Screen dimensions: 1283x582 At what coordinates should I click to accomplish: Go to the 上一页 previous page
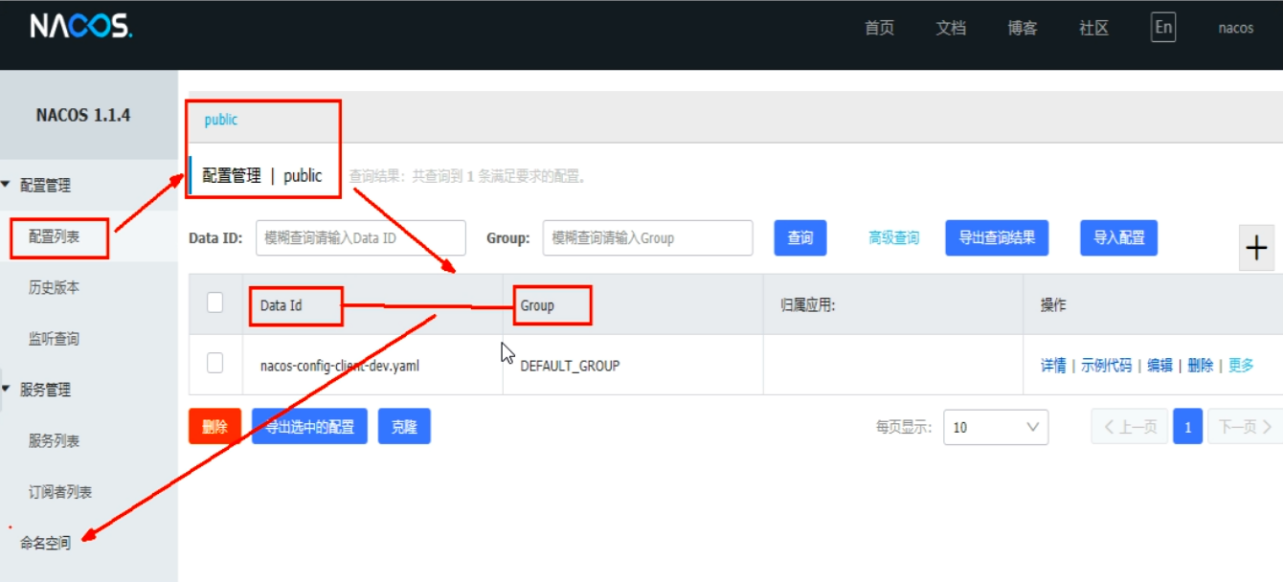[1130, 427]
